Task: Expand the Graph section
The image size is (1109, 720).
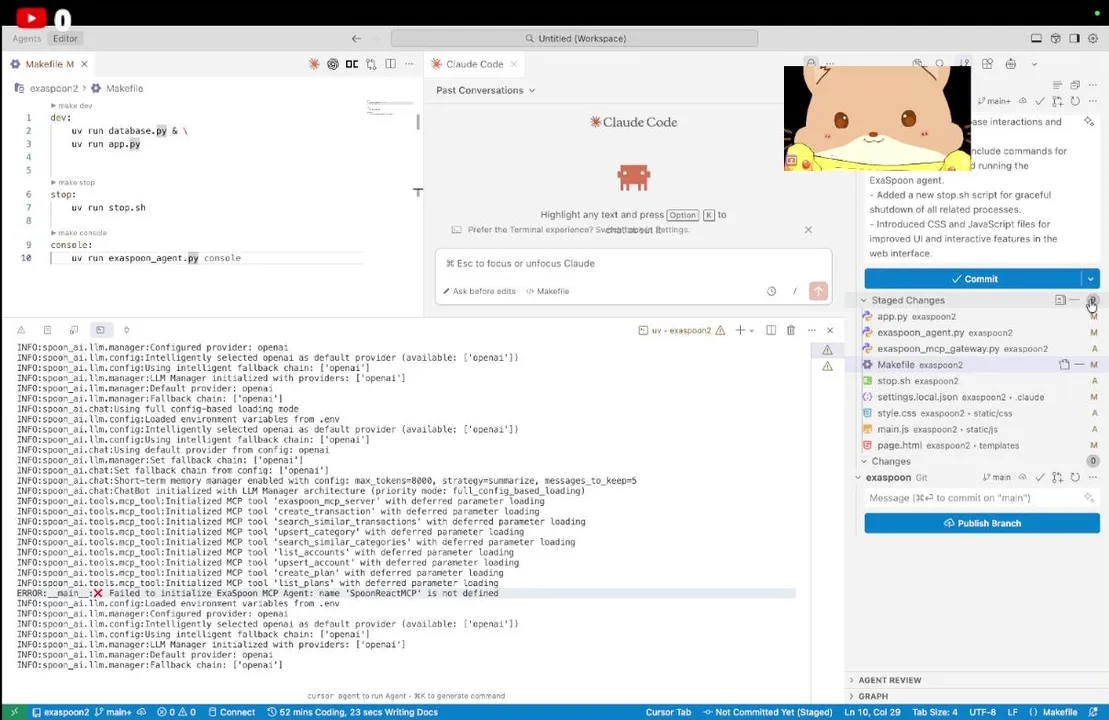Action: 873,697
